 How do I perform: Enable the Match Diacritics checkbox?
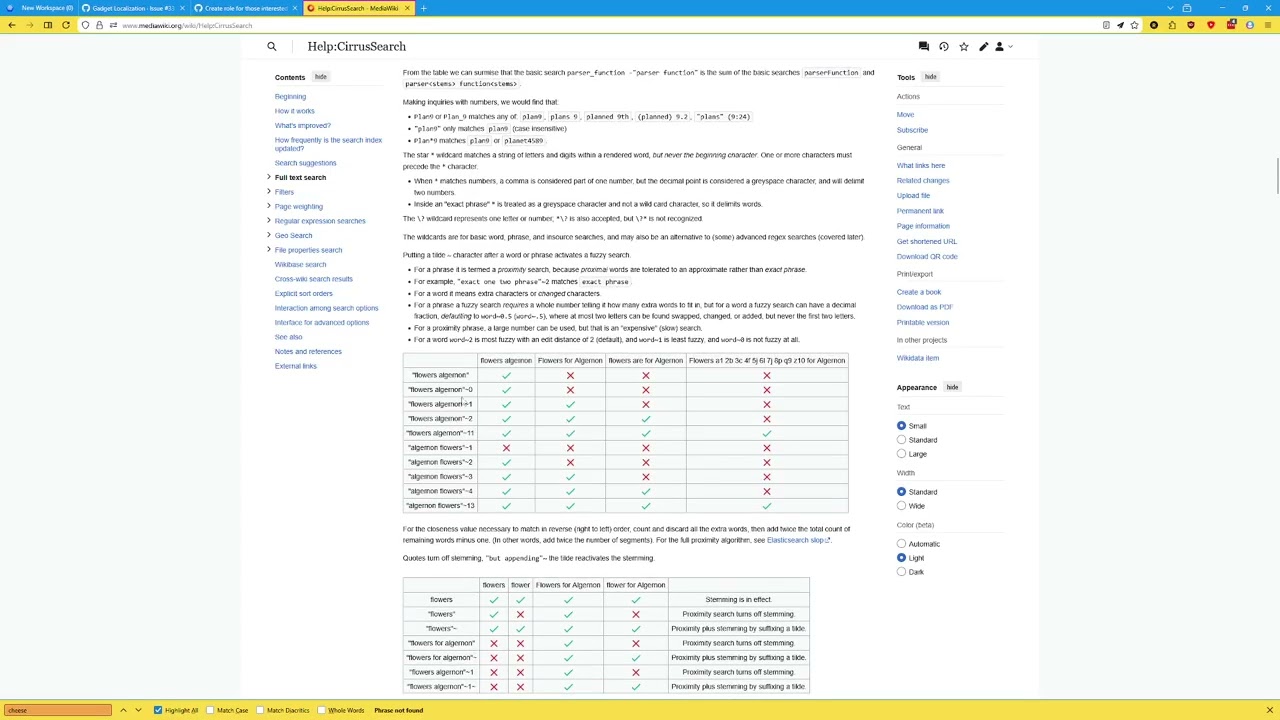(261, 710)
